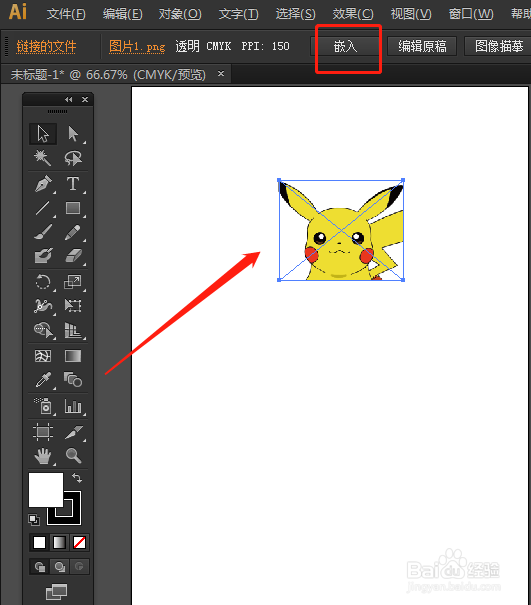Select the Pen tool
The image size is (531, 605).
click(x=43, y=184)
